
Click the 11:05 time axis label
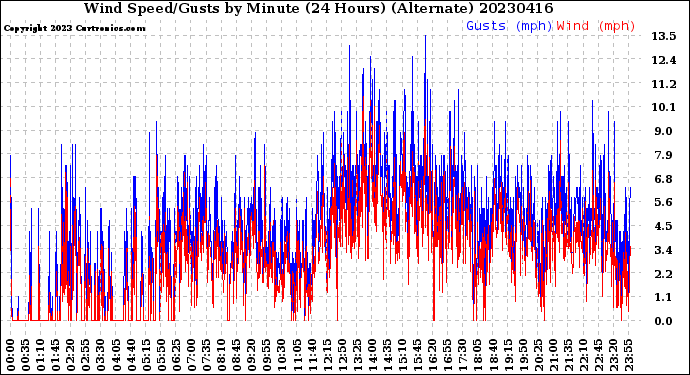[297, 355]
